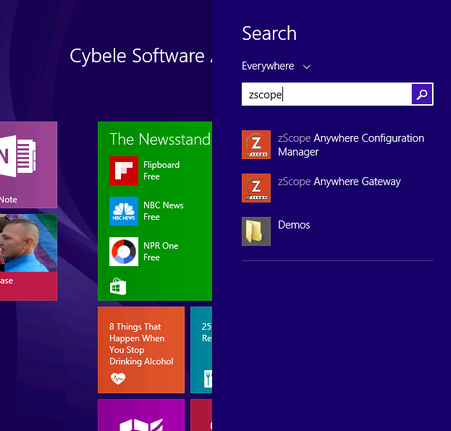
Task: Click the Store icon in Newsstand tile
Action: 118,286
